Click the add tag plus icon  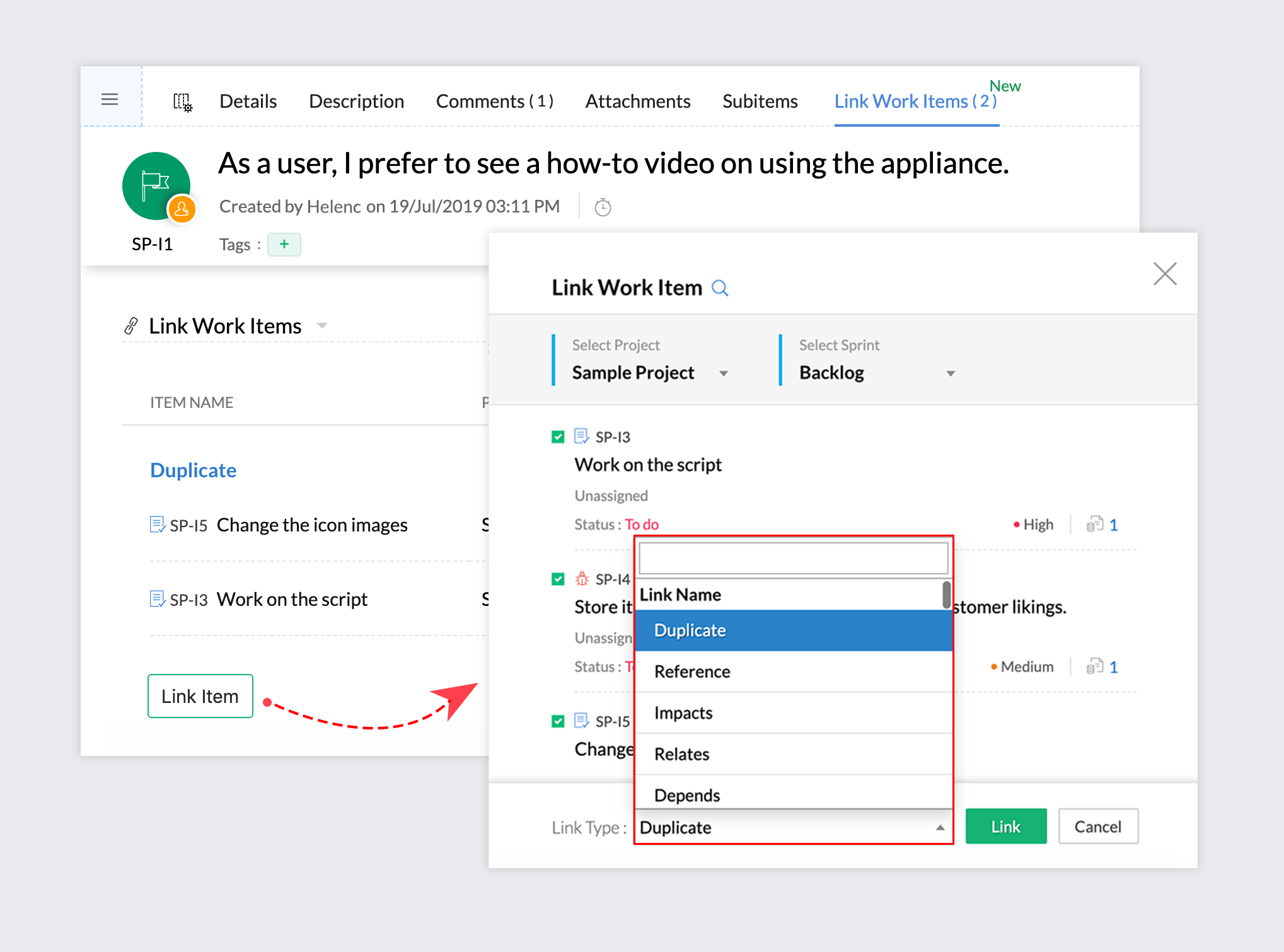[284, 244]
